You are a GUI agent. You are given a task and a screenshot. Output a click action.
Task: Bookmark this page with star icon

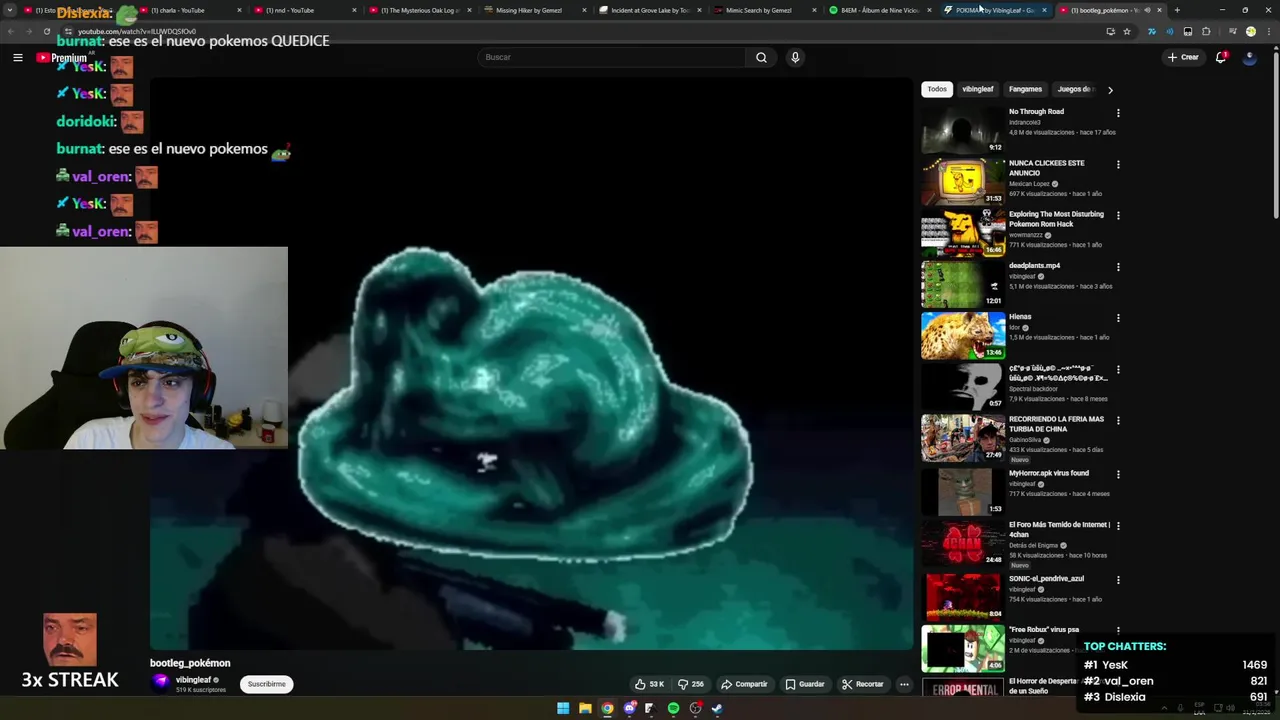coord(1127,31)
